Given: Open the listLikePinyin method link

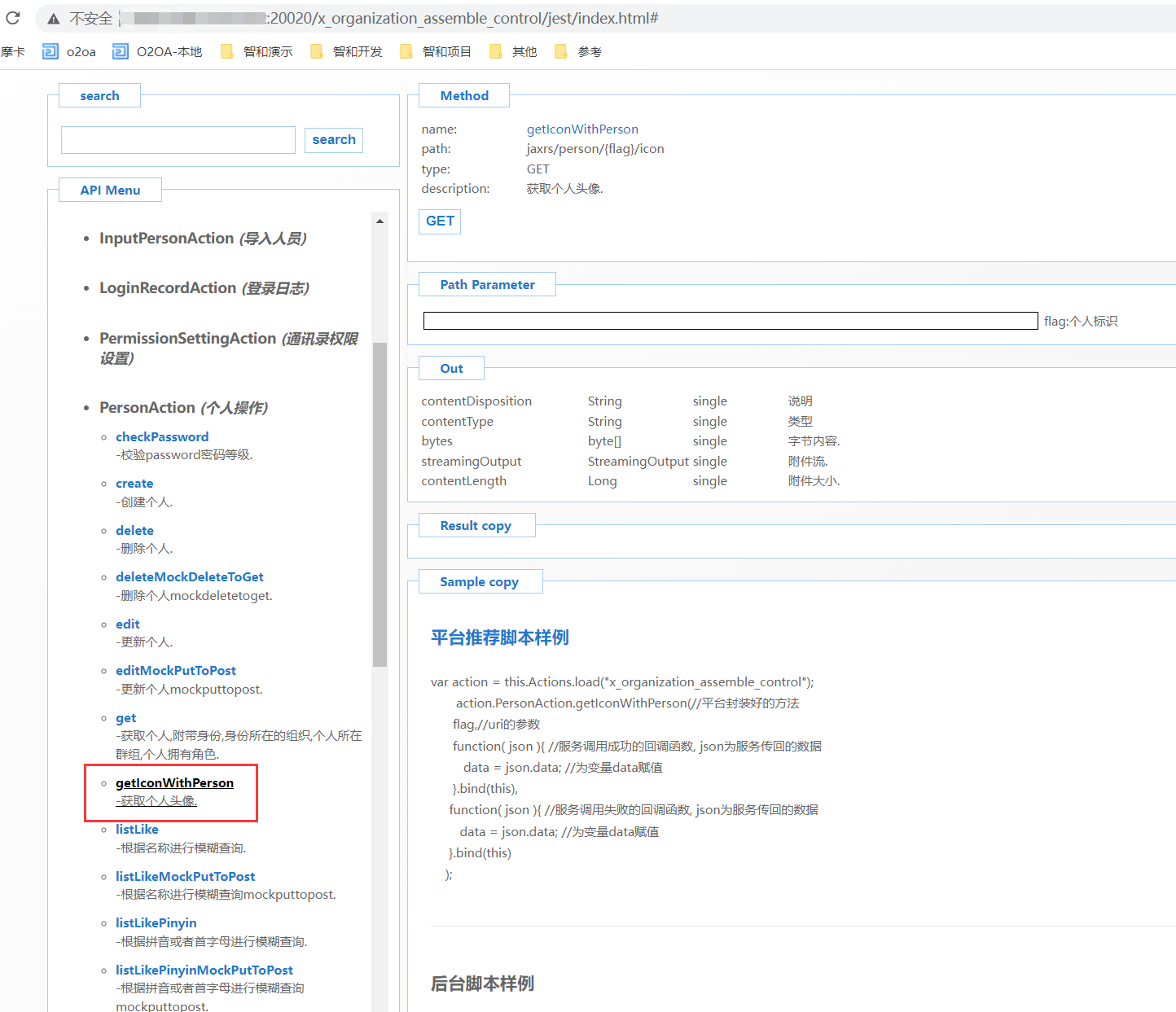Looking at the screenshot, I should click(156, 923).
